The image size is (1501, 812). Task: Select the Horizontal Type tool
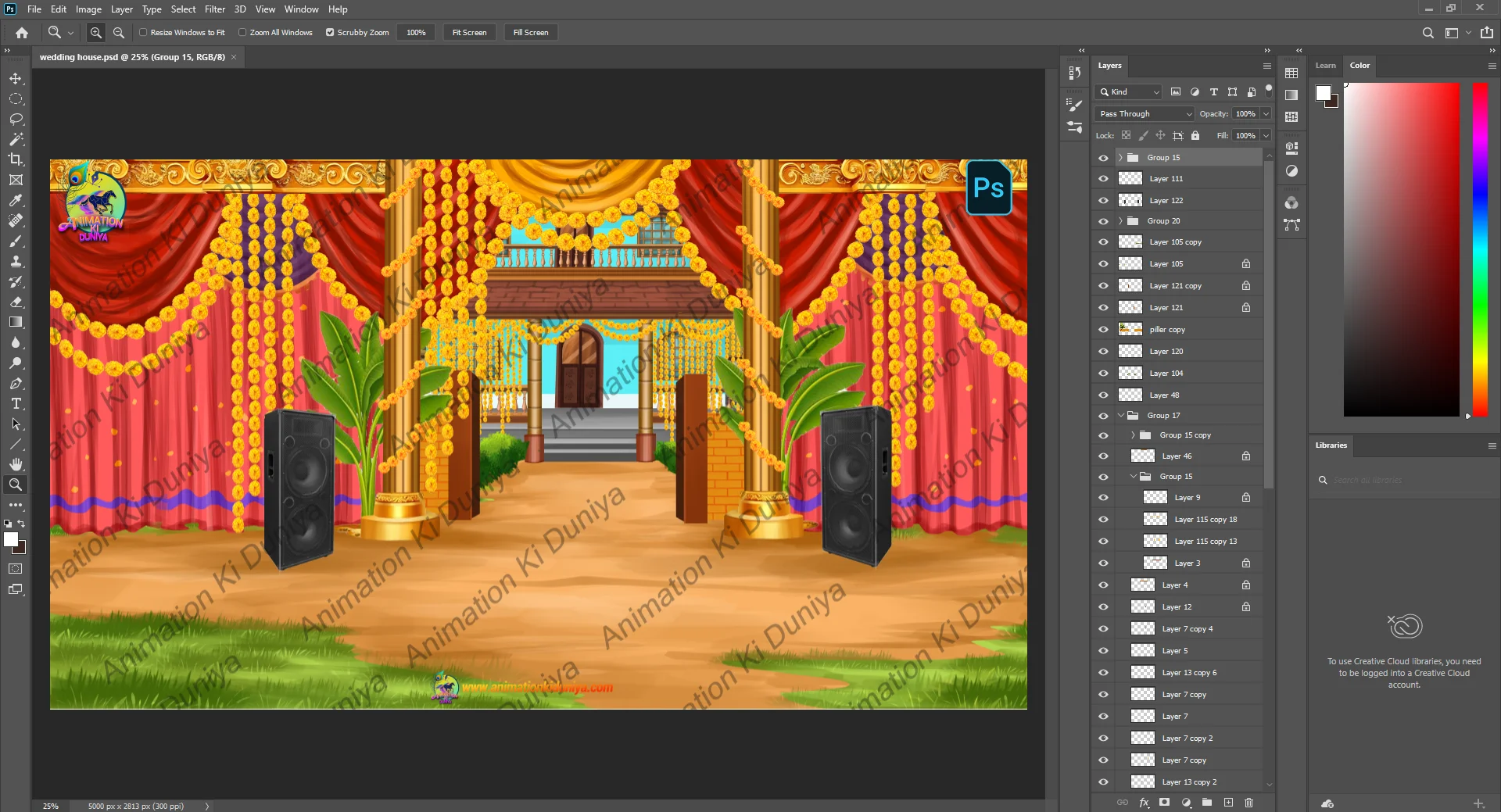pos(16,404)
